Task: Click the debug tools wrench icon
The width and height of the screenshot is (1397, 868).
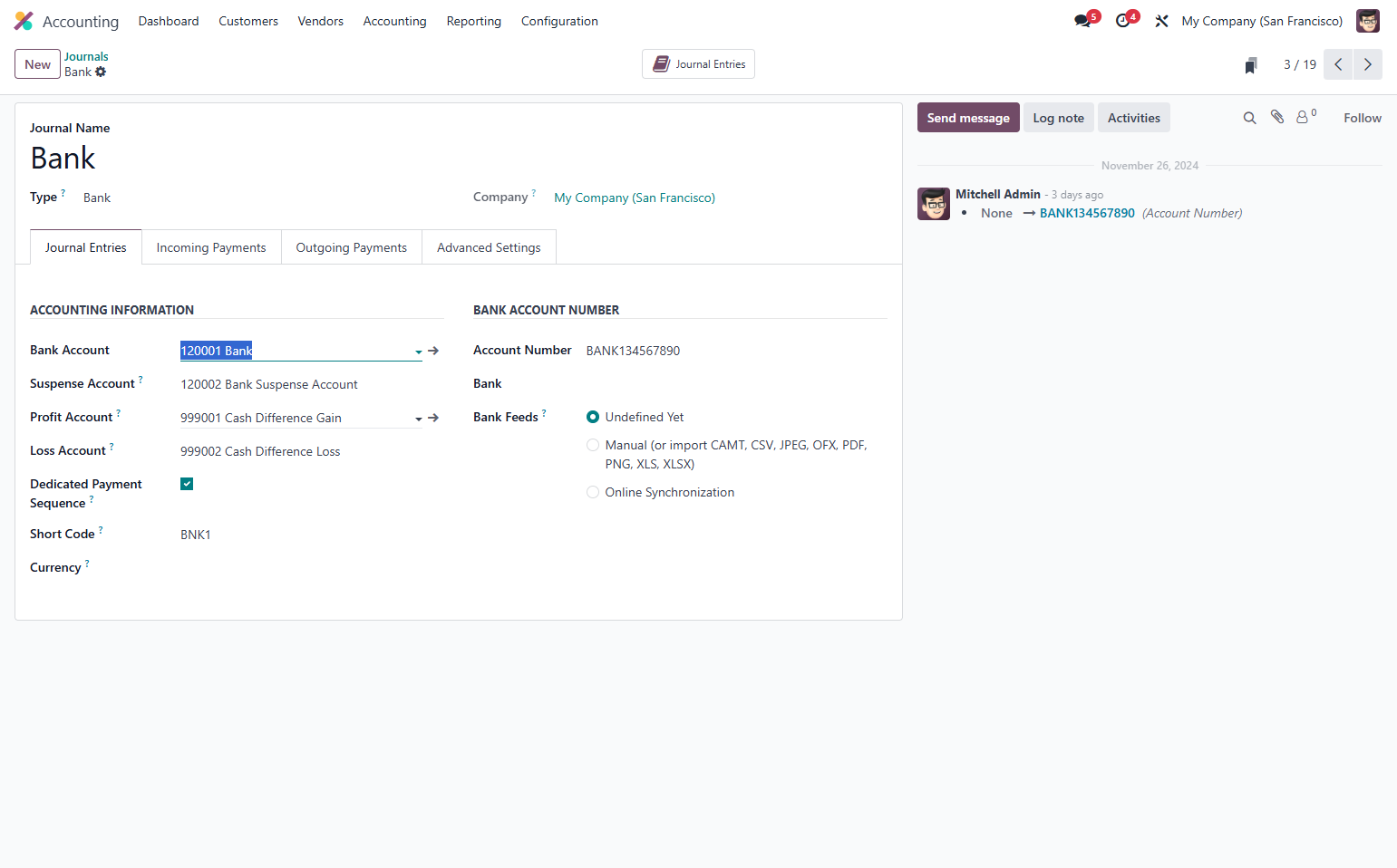Action: tap(1161, 21)
